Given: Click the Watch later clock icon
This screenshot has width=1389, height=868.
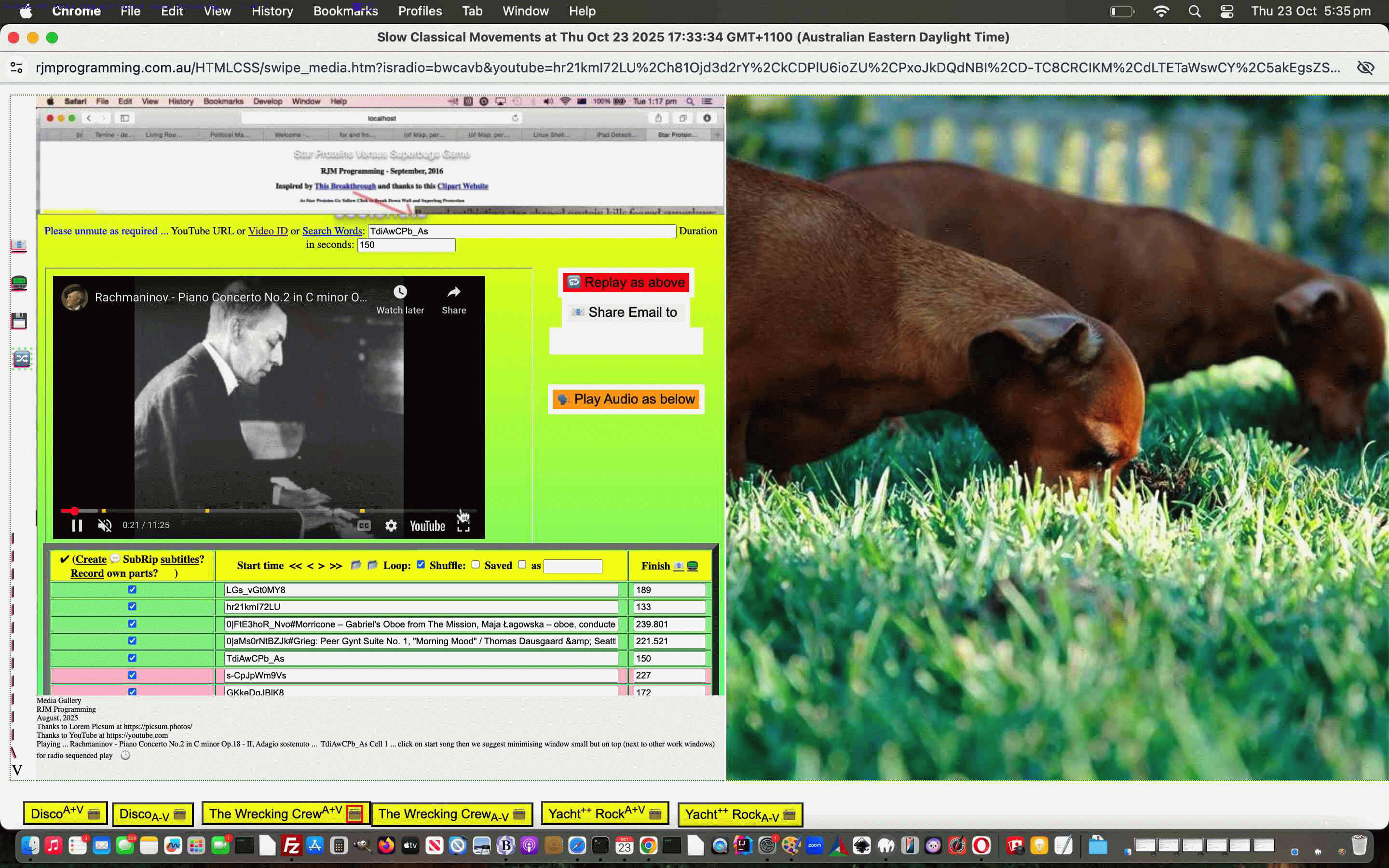Looking at the screenshot, I should coord(400,292).
